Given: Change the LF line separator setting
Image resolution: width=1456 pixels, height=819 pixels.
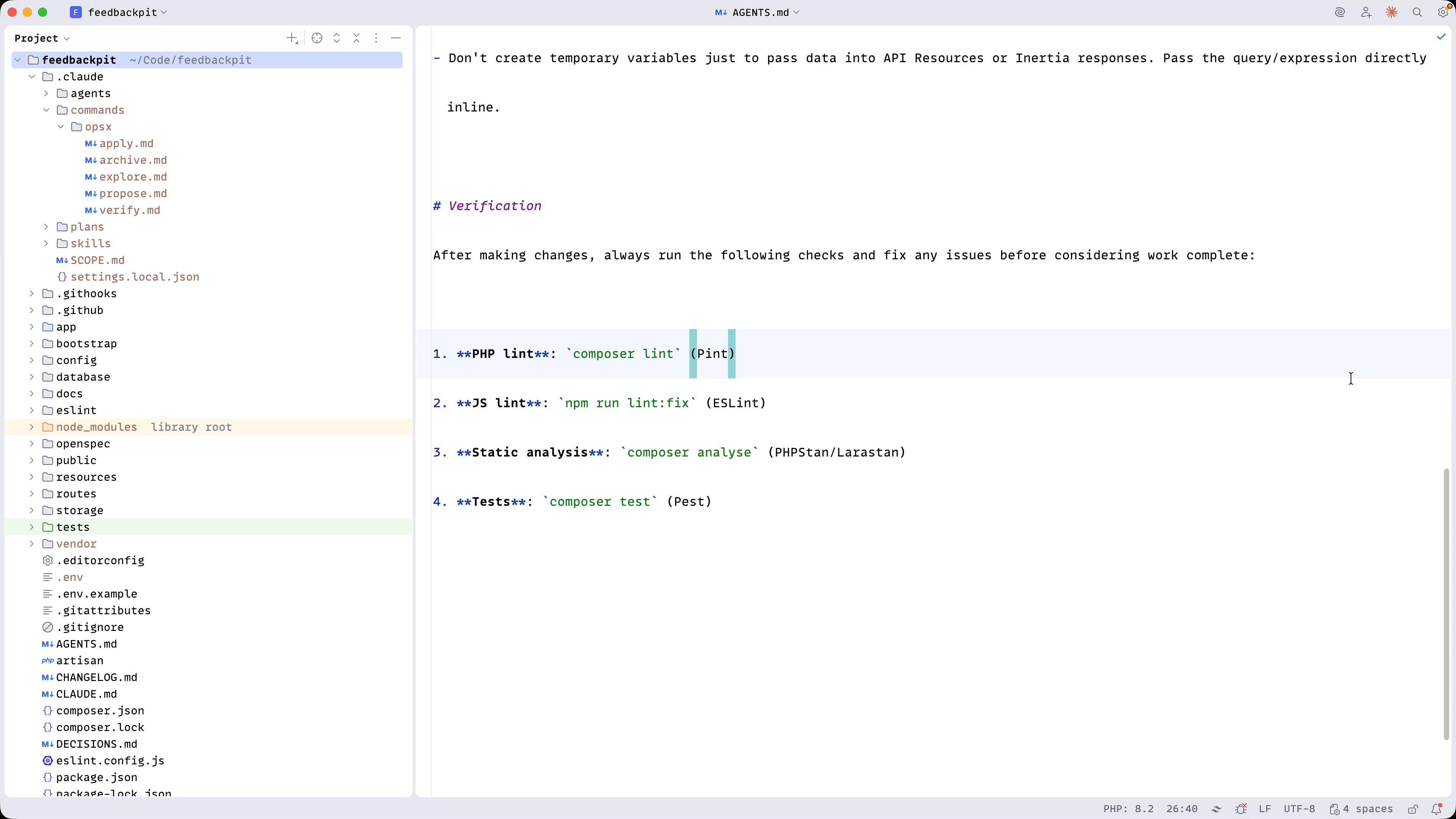Looking at the screenshot, I should [1265, 809].
